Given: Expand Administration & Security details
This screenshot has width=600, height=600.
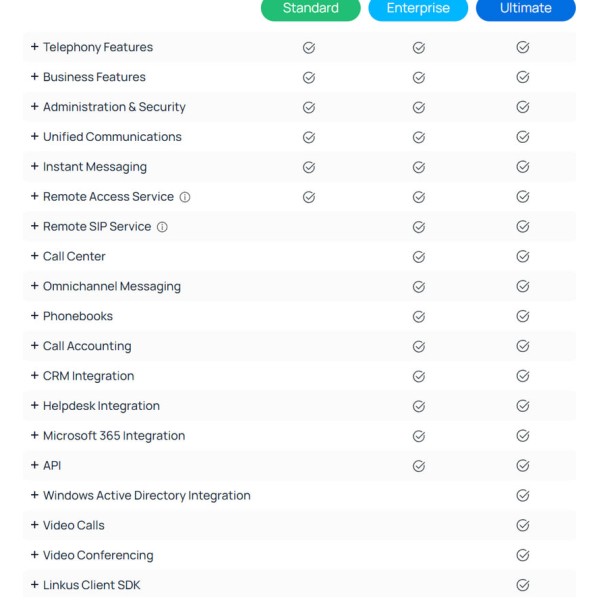Looking at the screenshot, I should coord(34,106).
